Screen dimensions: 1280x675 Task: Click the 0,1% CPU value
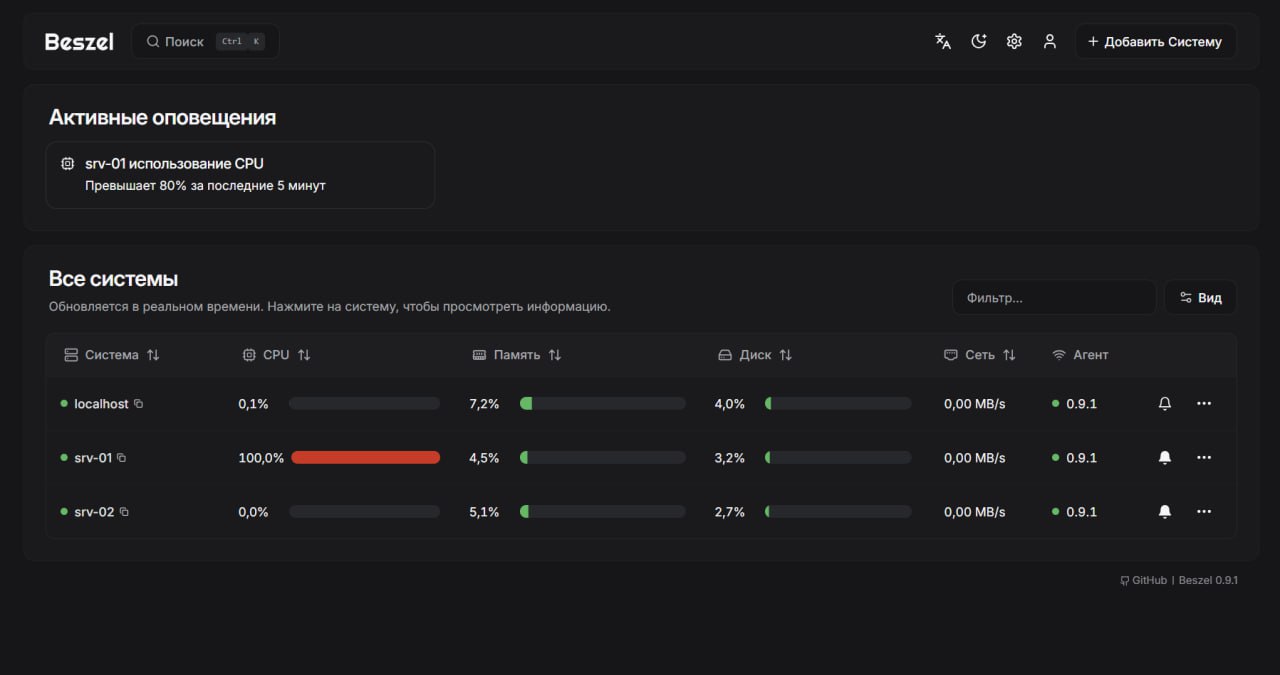(x=253, y=404)
